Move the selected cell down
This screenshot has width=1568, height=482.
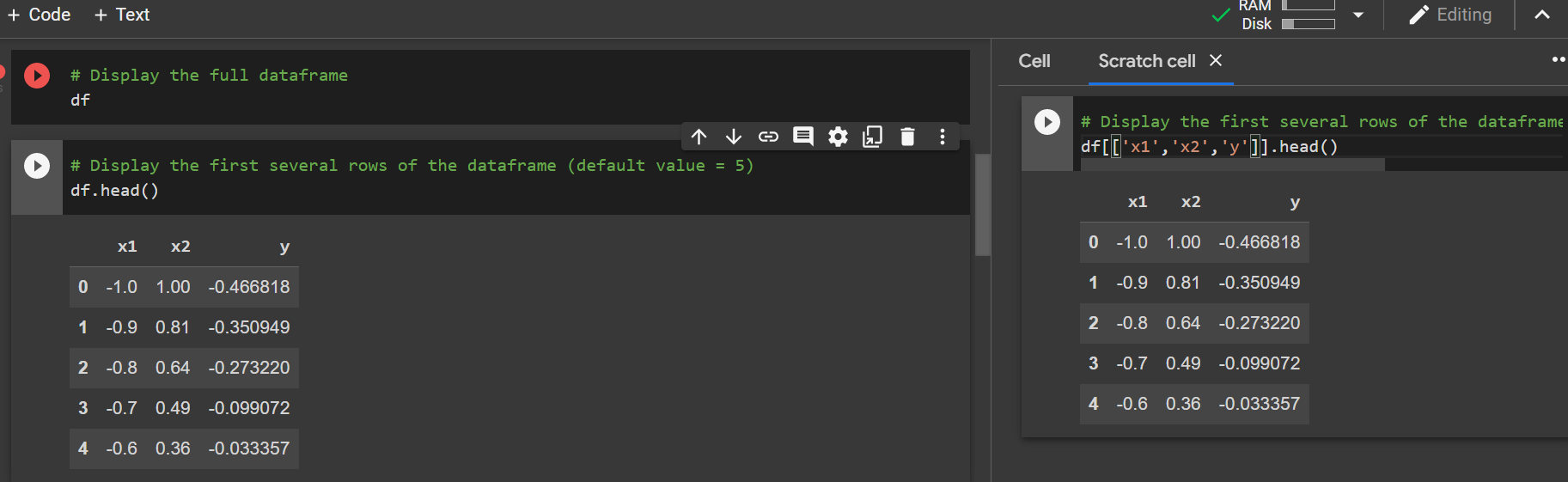(x=733, y=137)
